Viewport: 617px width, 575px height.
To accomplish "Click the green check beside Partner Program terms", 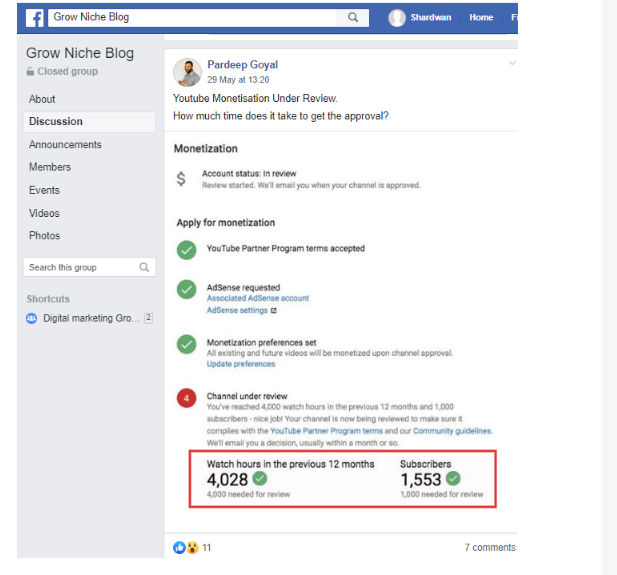I will 187,250.
